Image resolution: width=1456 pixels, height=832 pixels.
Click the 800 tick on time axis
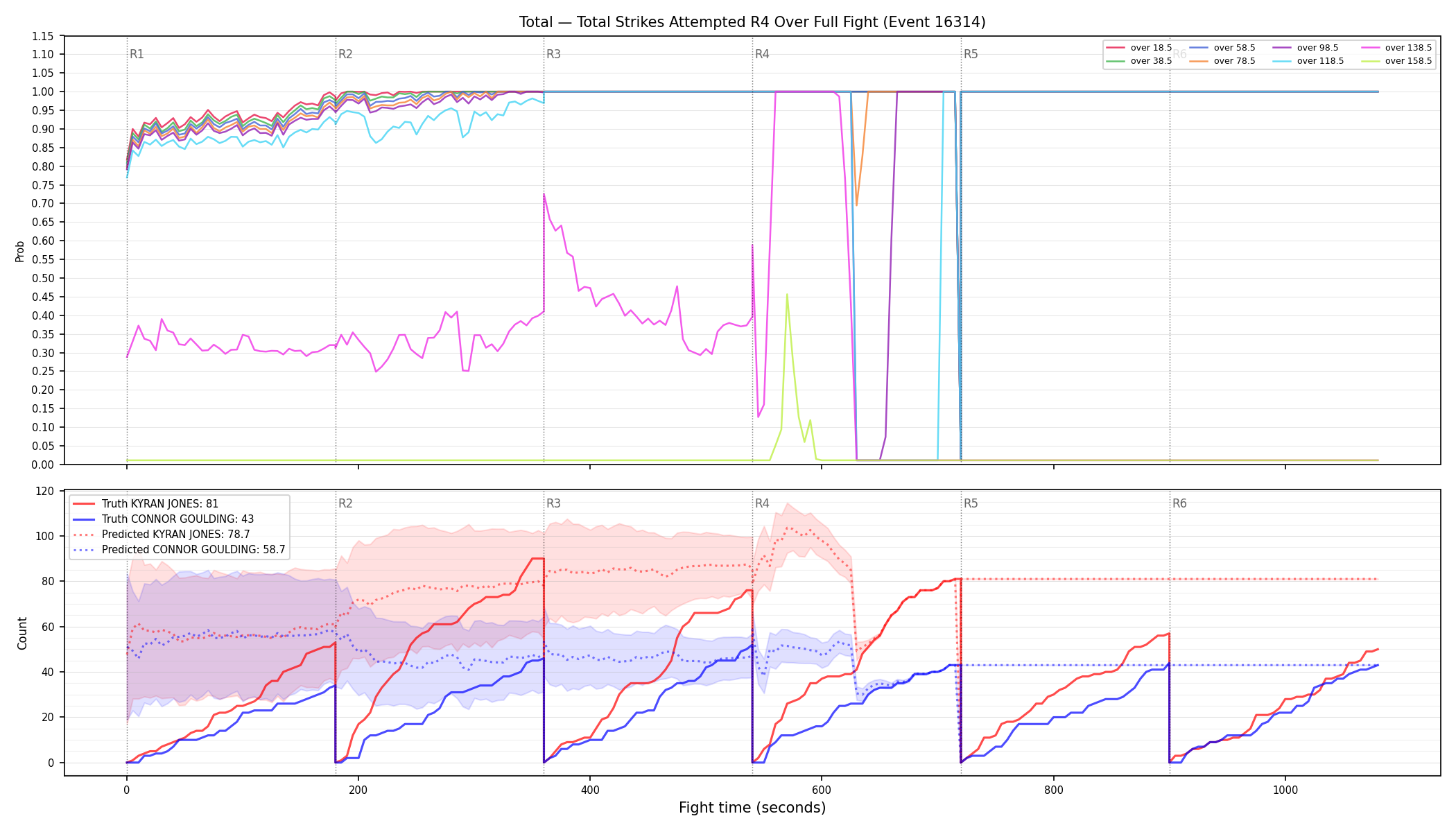pos(1053,790)
